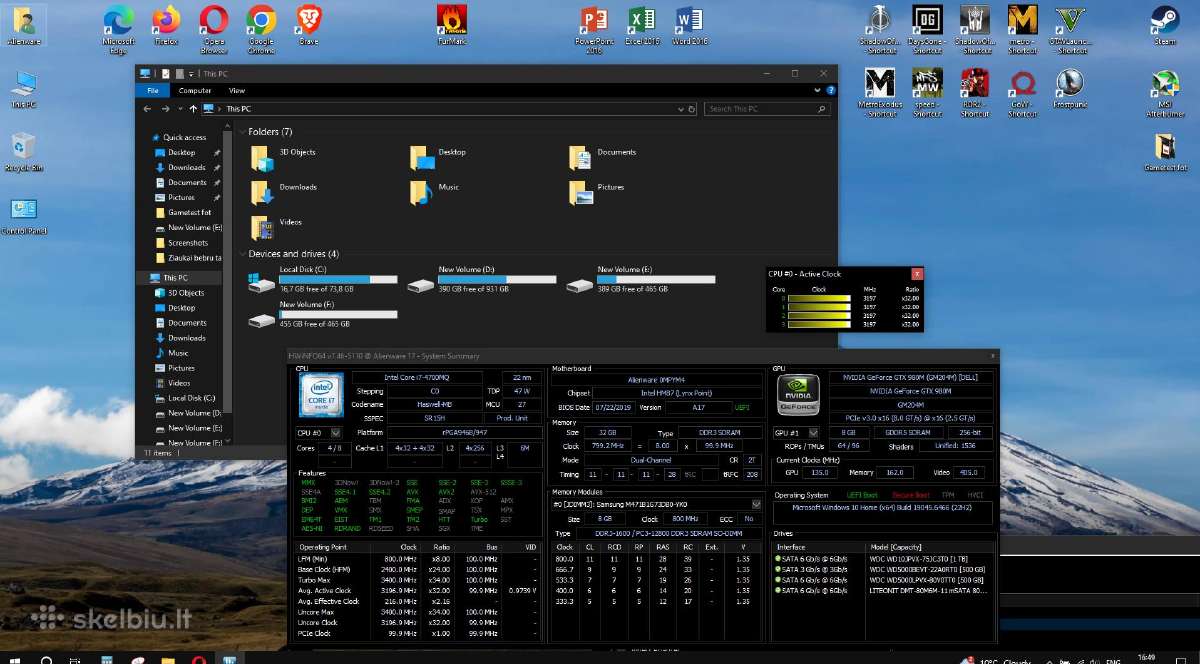
Task: Open the memory module selector dropdown
Action: [757, 505]
